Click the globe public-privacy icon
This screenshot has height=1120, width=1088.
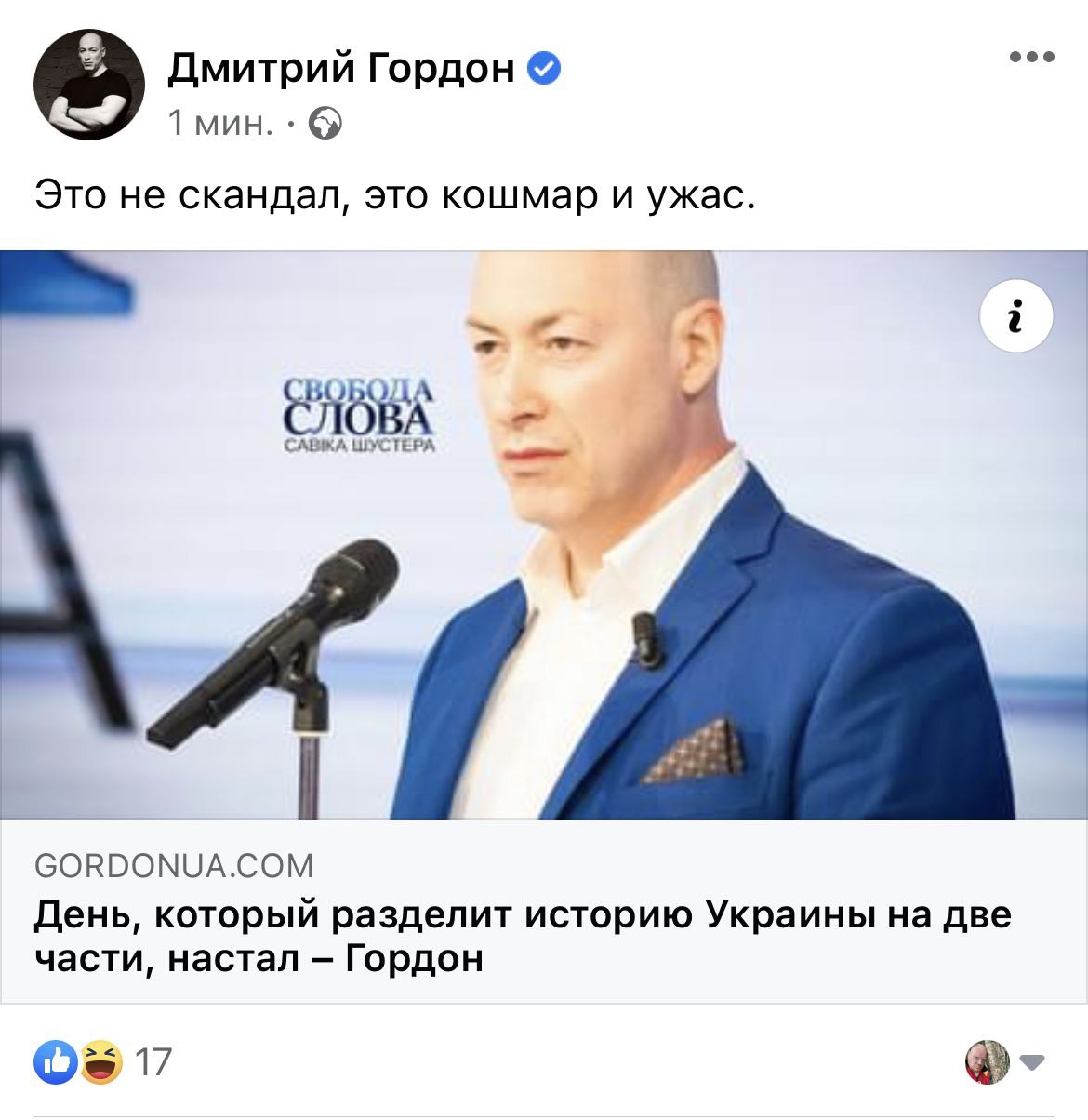click(325, 123)
